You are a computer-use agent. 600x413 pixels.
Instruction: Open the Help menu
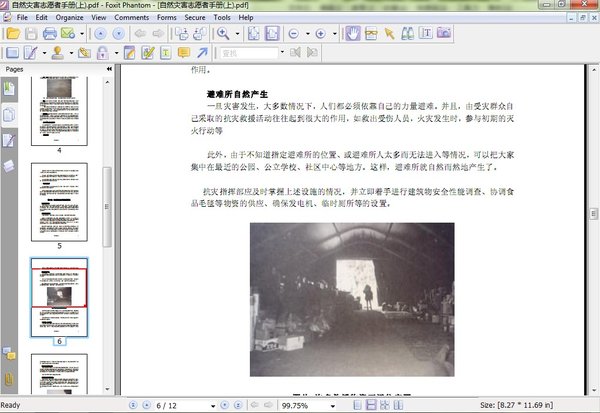tap(246, 18)
